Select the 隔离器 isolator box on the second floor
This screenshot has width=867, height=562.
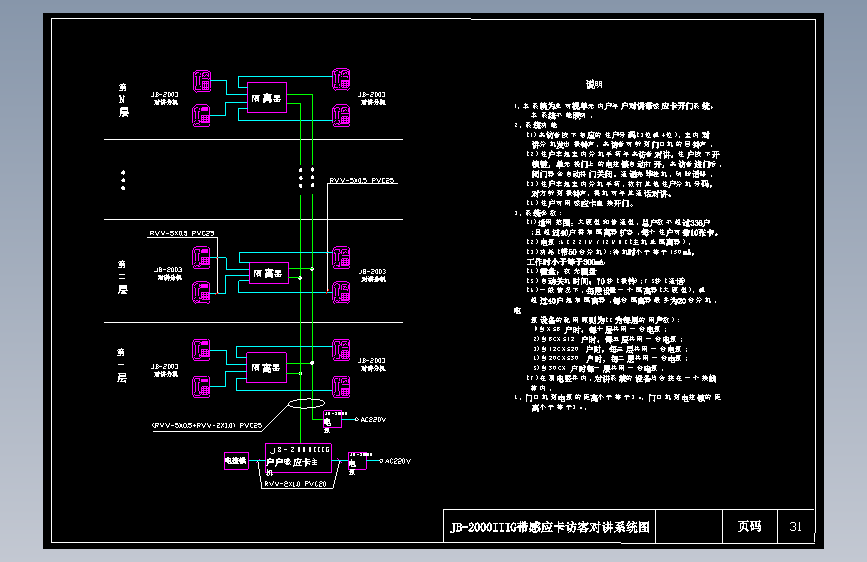(269, 273)
